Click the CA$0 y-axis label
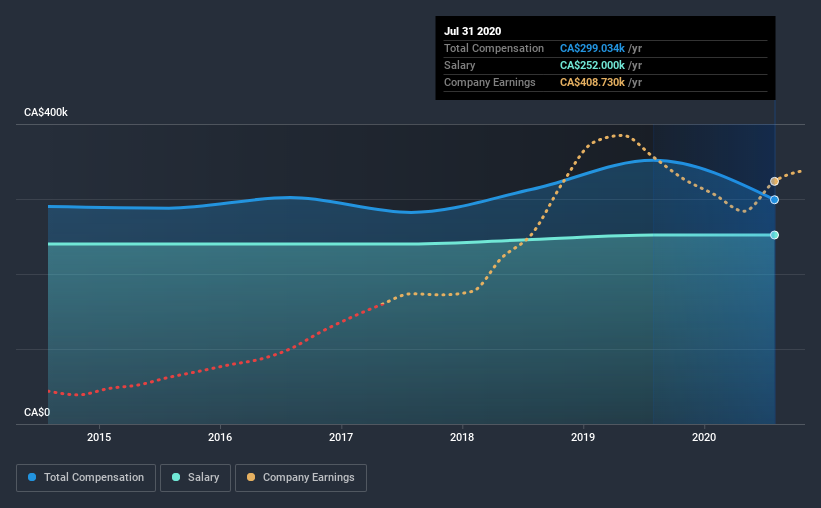The height and width of the screenshot is (508, 821). point(37,413)
